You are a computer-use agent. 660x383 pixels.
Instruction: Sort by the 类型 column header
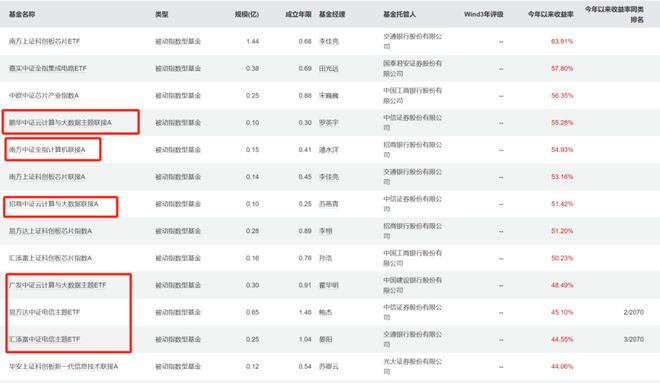162,14
